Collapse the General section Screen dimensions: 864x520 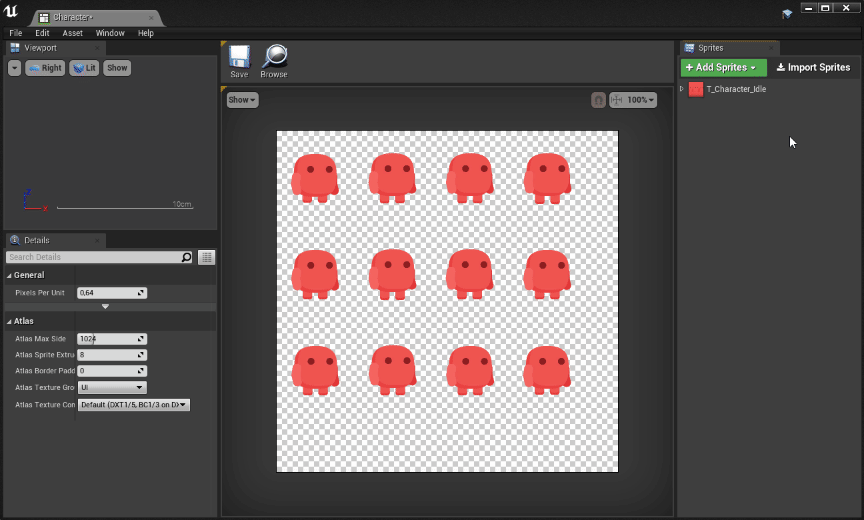[x=9, y=275]
